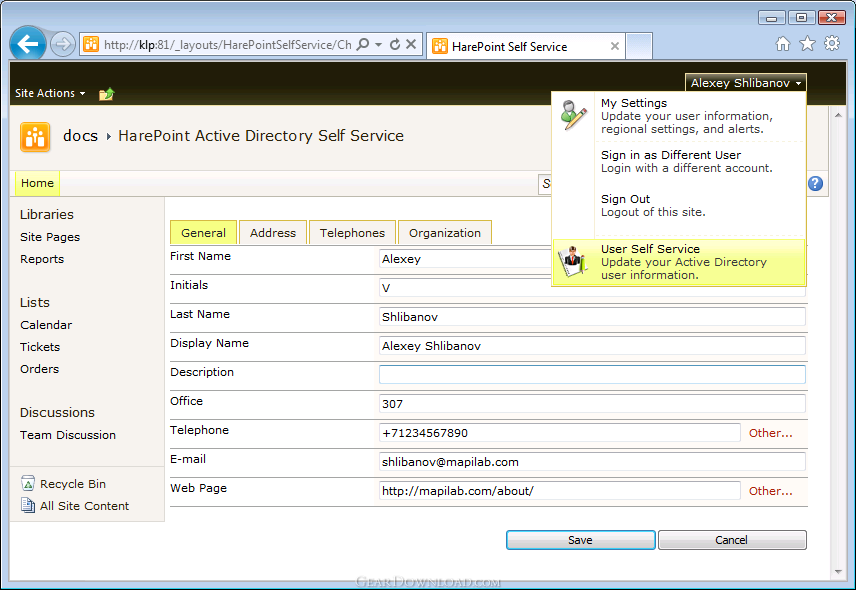Click the search magnifier in the address bar

coord(362,44)
